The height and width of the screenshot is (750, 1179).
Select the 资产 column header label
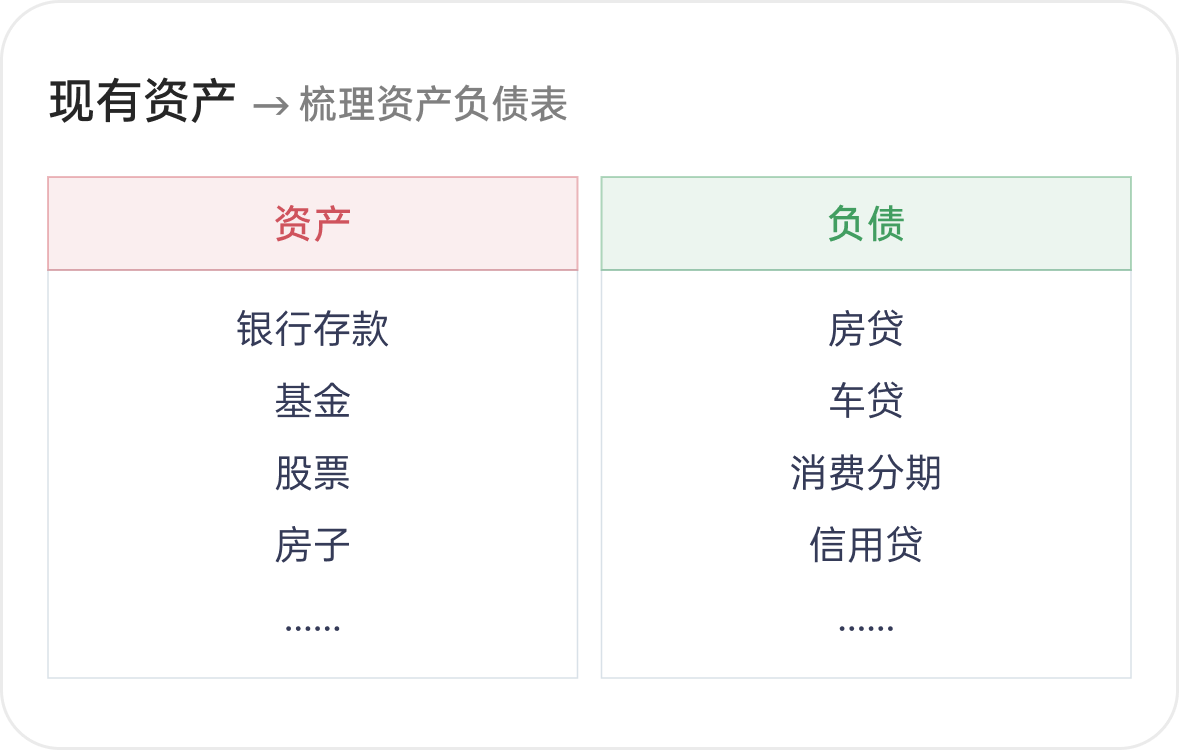click(312, 224)
